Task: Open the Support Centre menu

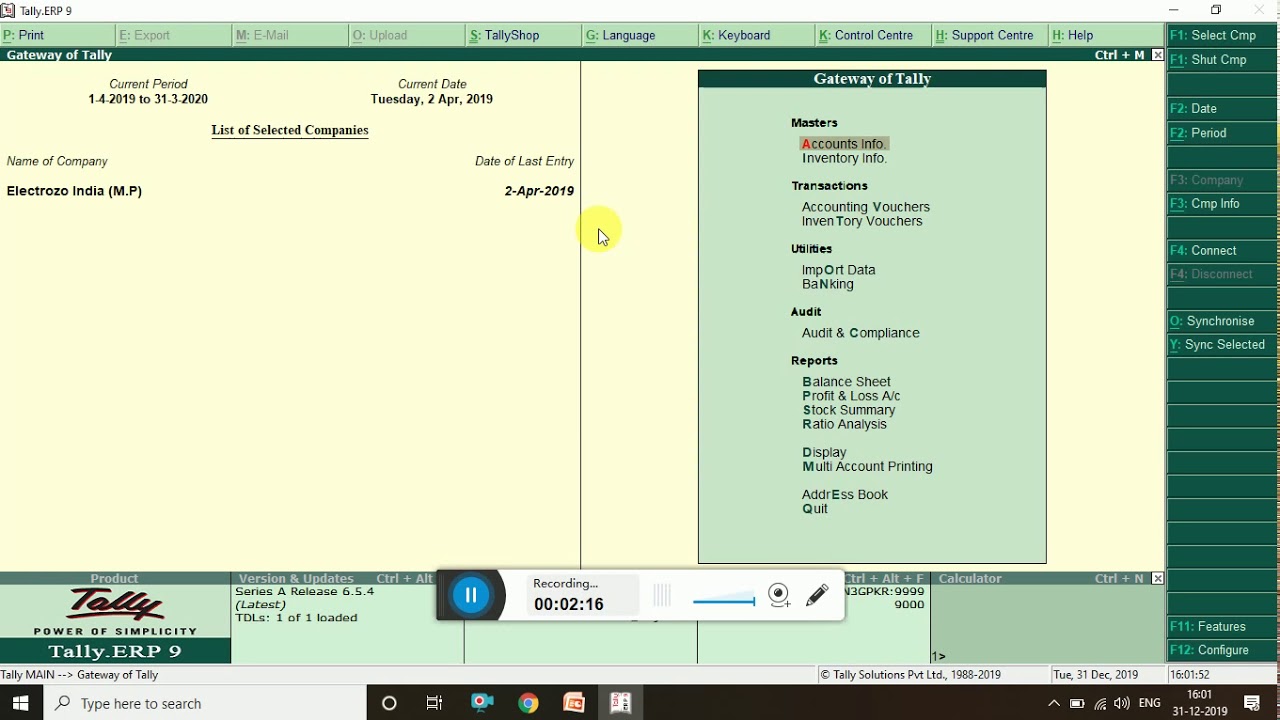Action: click(991, 35)
